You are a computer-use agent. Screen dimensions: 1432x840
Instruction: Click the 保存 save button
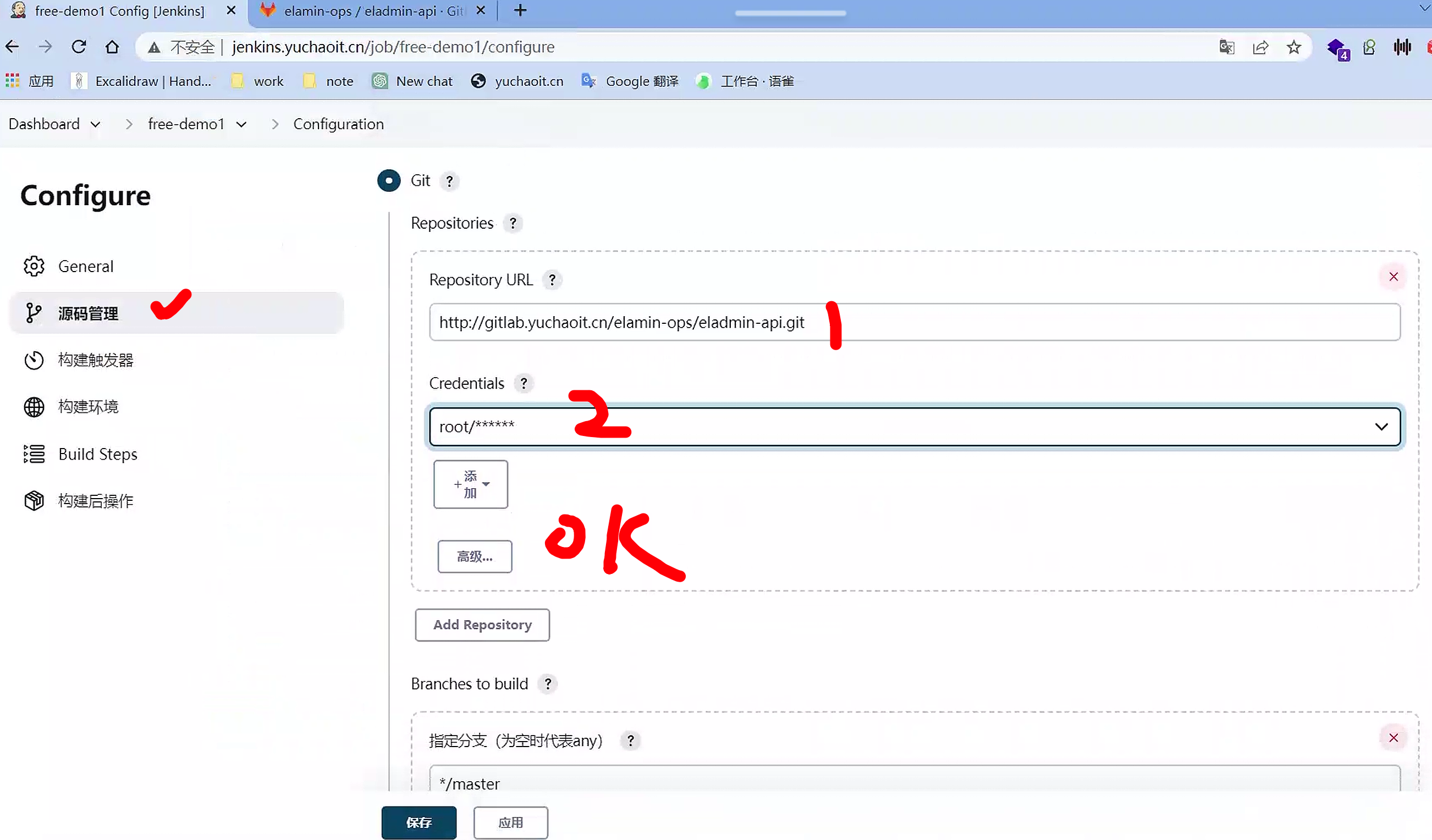coord(419,822)
